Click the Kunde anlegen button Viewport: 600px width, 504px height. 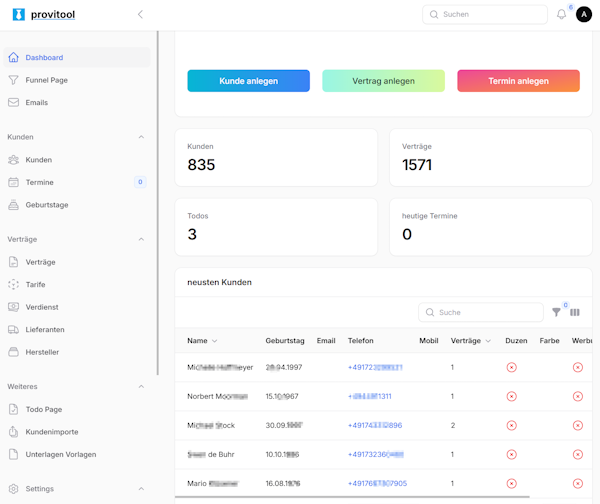point(249,81)
